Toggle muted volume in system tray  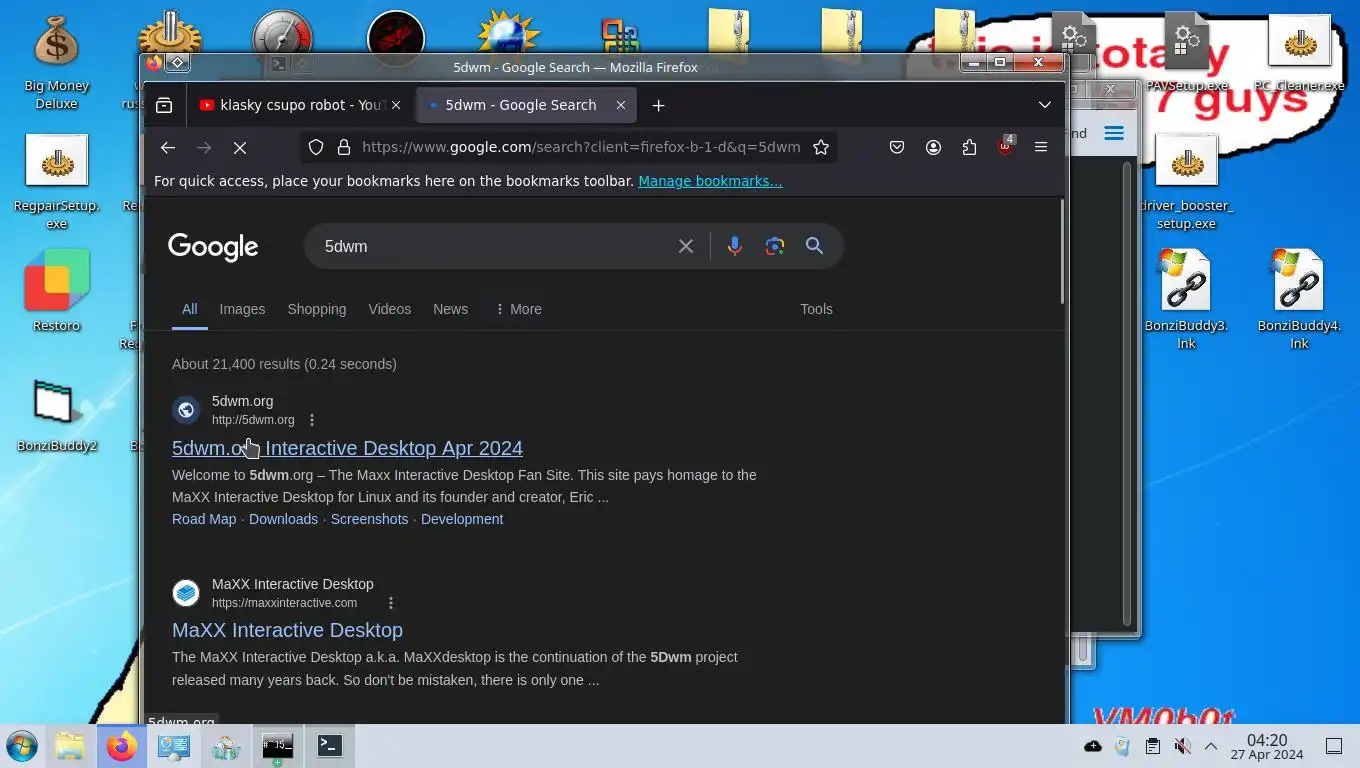[x=1182, y=746]
